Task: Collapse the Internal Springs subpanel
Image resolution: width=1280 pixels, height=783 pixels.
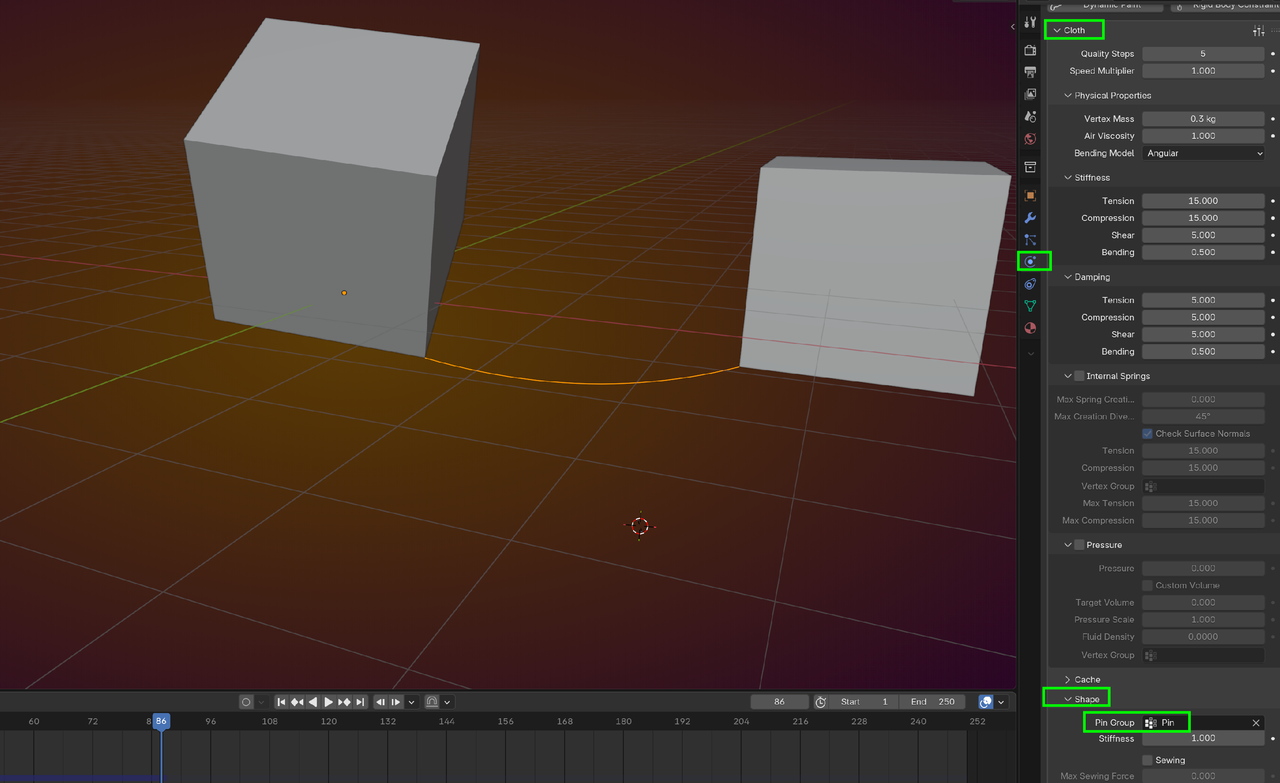Action: click(x=1068, y=376)
